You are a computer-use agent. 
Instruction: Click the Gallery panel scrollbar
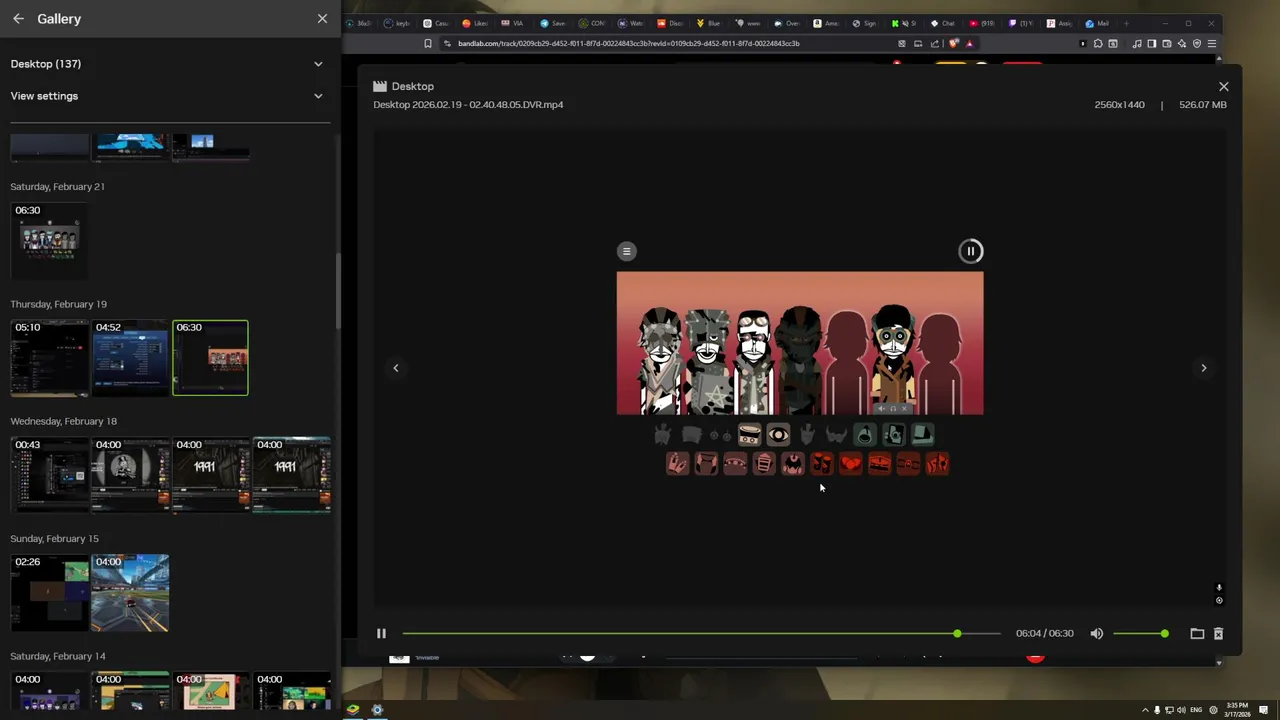tap(337, 290)
